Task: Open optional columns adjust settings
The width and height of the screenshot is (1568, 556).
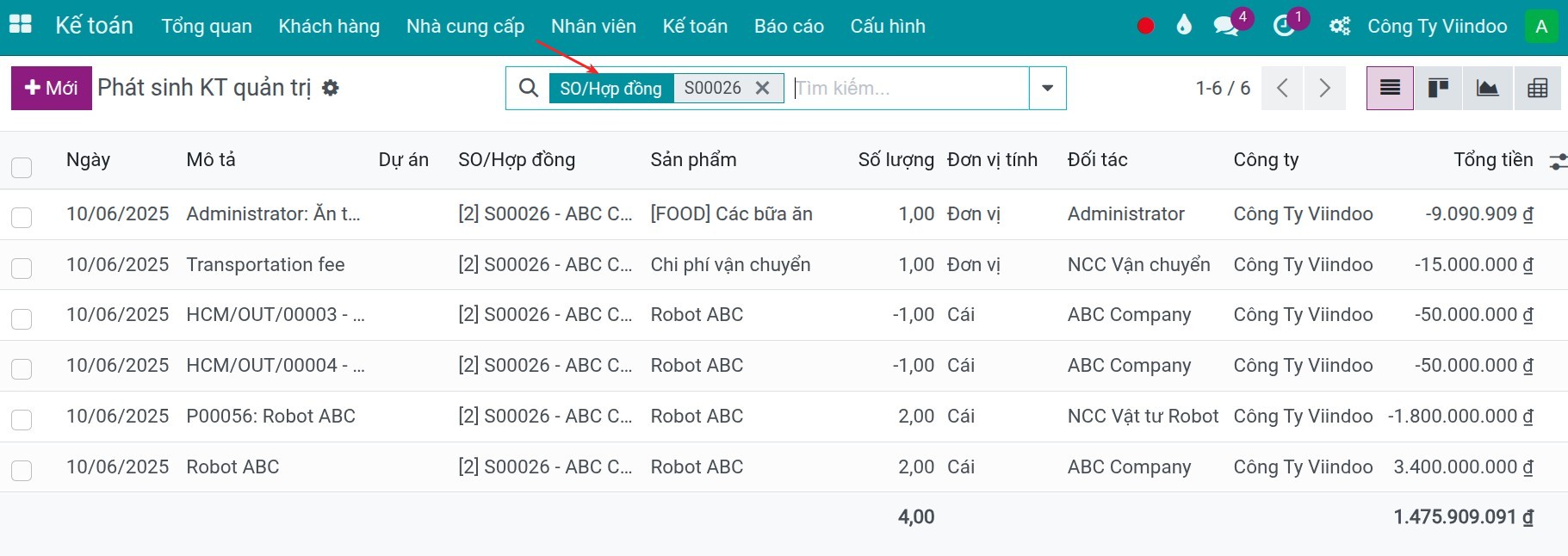Action: coord(1557,161)
